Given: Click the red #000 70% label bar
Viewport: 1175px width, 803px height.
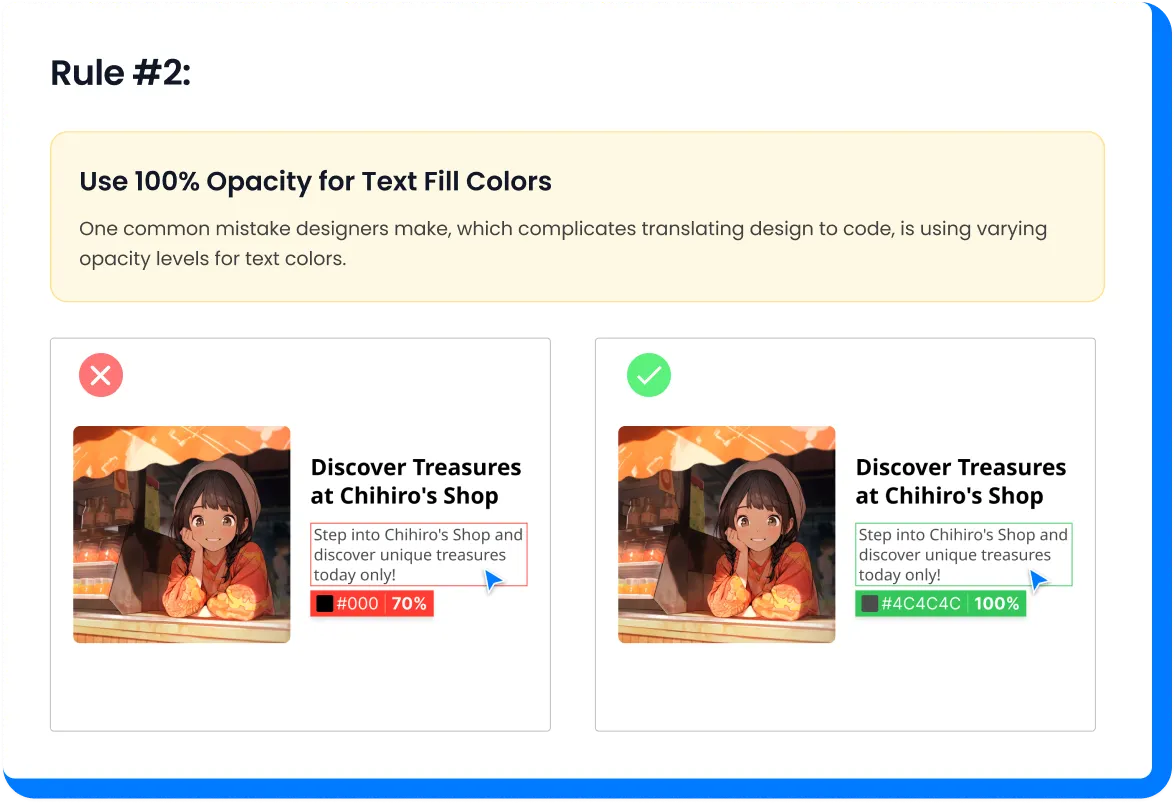Looking at the screenshot, I should tap(372, 604).
